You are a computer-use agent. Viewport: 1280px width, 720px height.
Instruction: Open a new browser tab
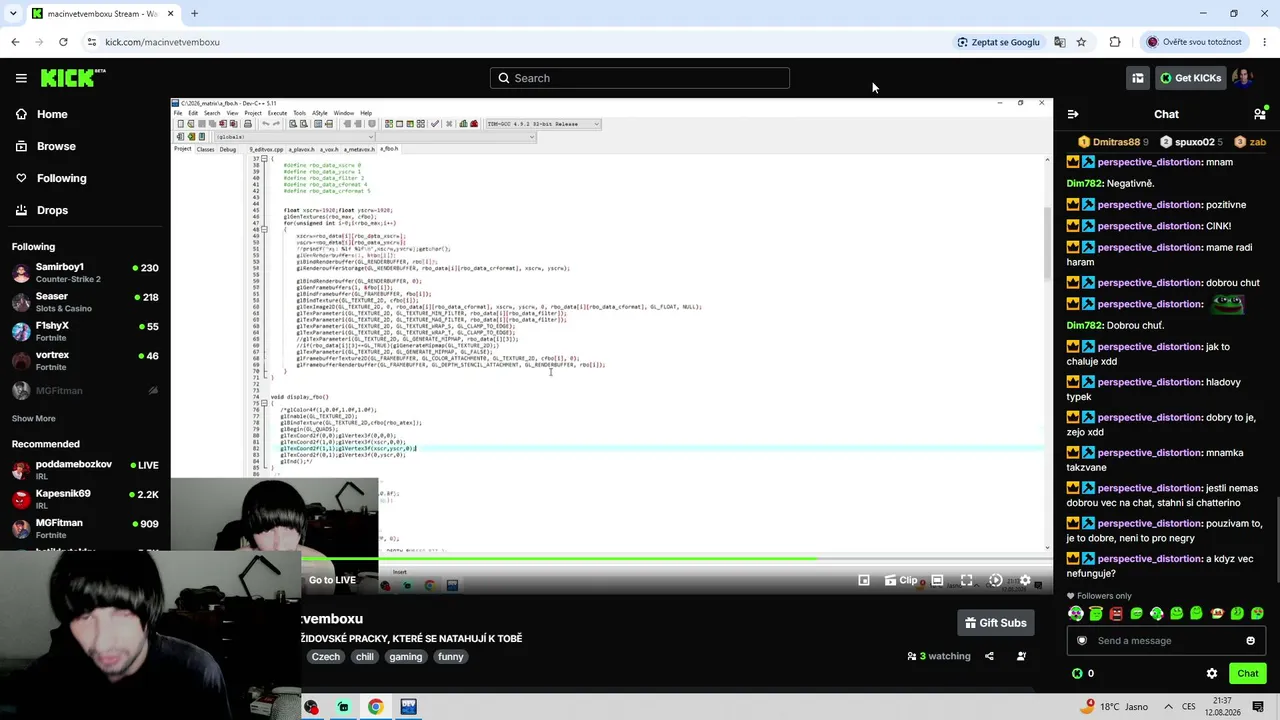pos(194,14)
